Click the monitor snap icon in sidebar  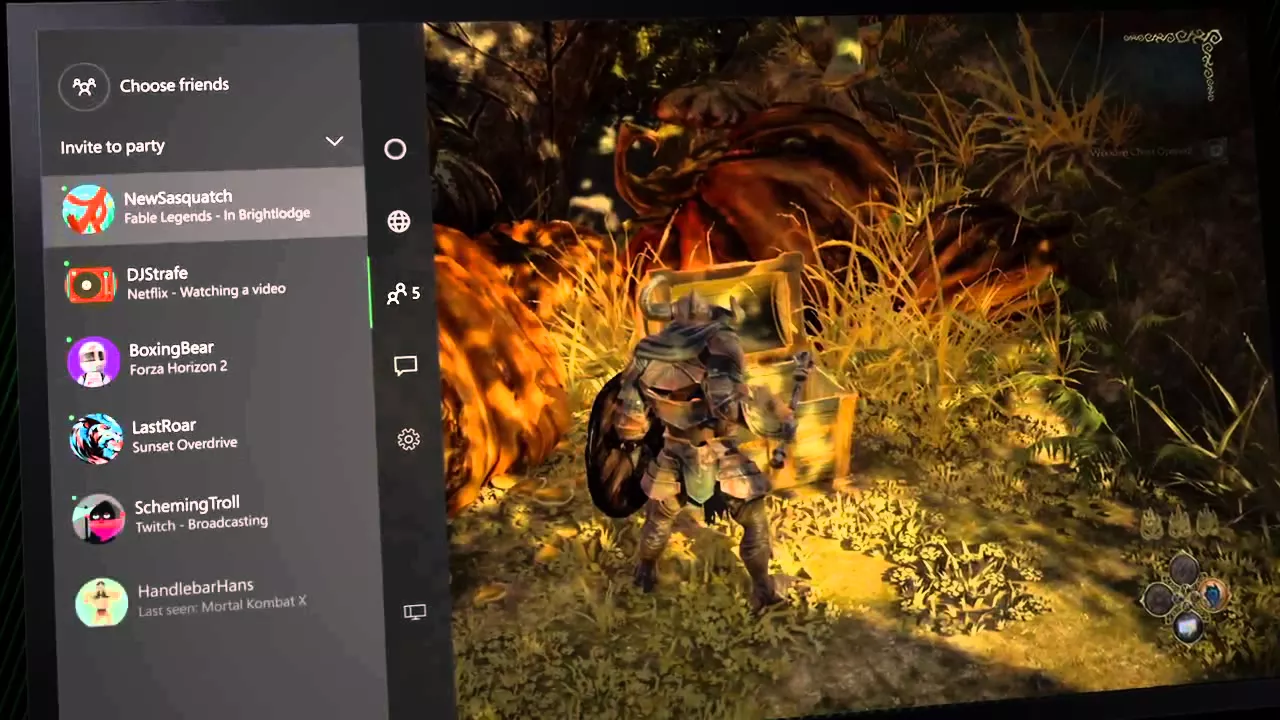click(414, 612)
